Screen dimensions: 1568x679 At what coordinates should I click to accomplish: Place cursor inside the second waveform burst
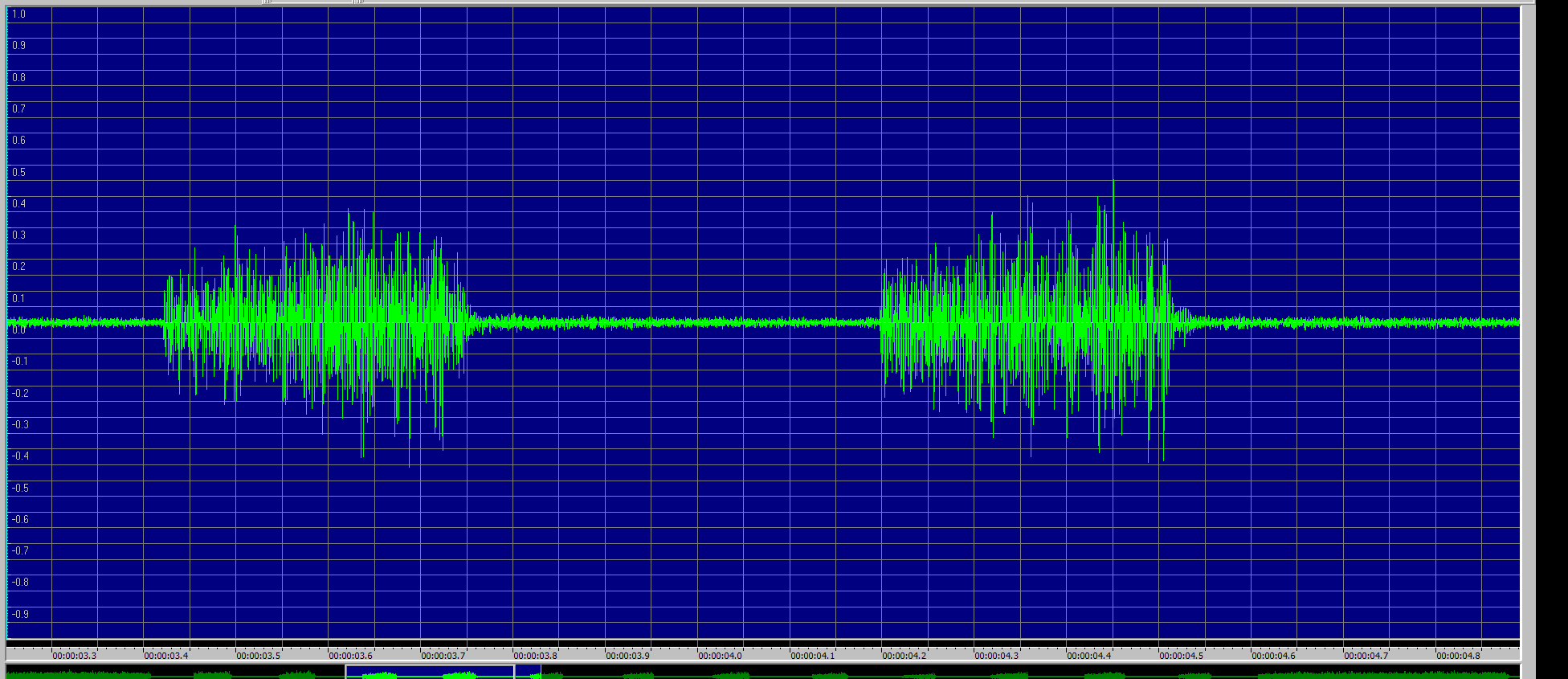coord(1028,321)
